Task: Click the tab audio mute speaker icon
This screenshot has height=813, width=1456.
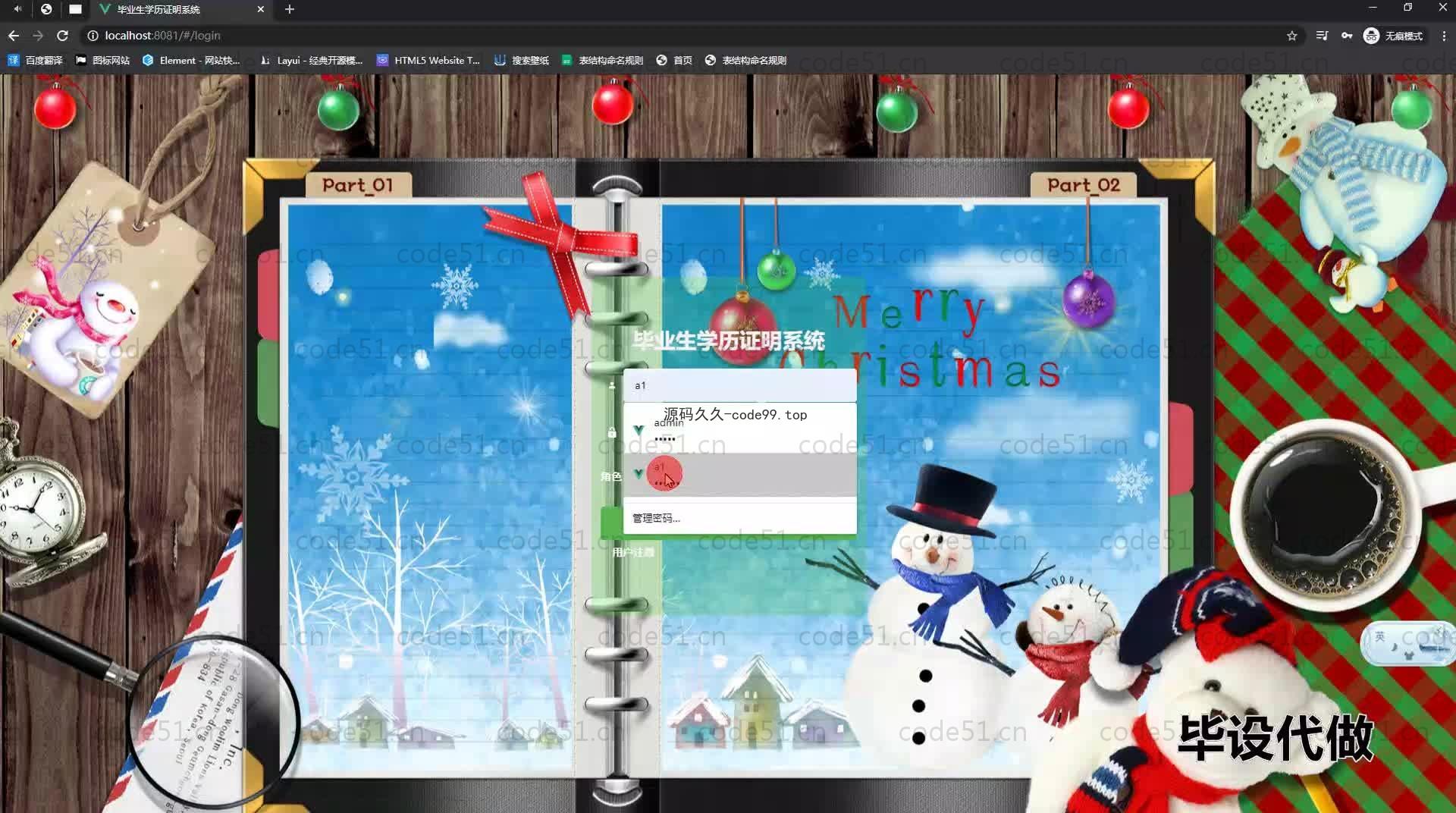Action: 17,9
